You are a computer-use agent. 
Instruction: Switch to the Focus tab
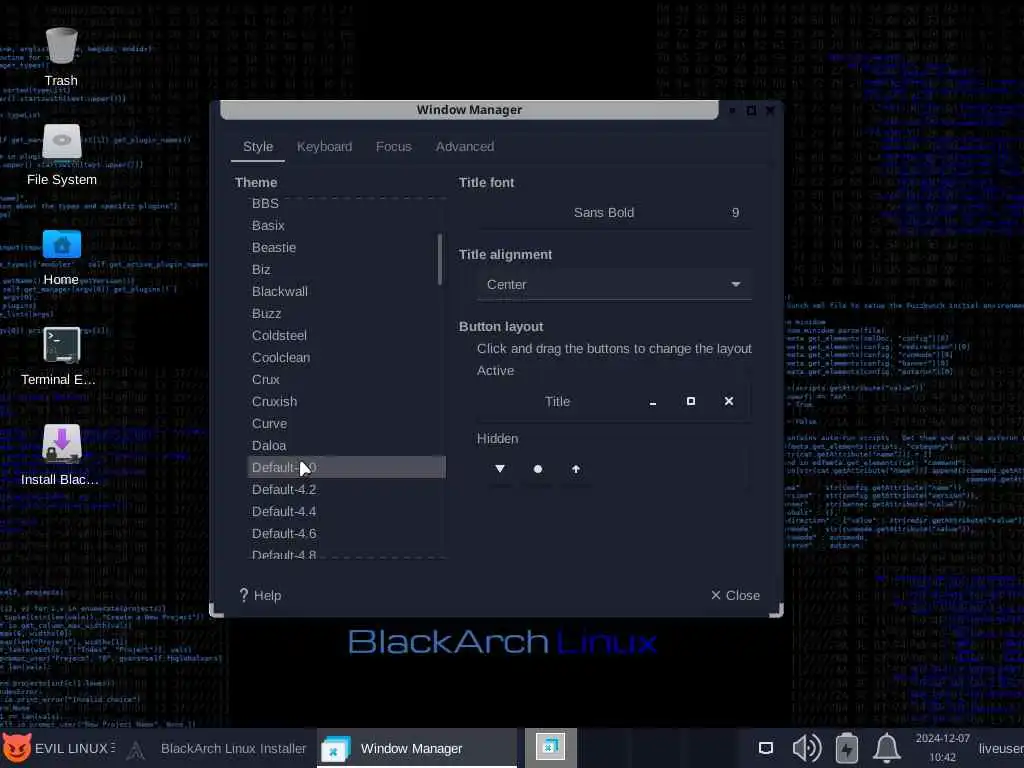click(x=394, y=147)
